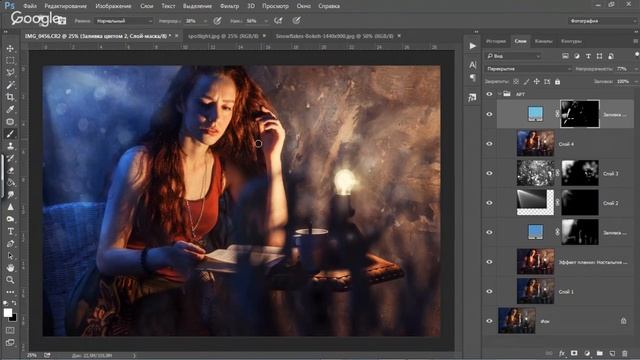Image resolution: width=640 pixels, height=360 pixels.
Task: Enable airbrush mode in options bar
Action: tap(278, 20)
